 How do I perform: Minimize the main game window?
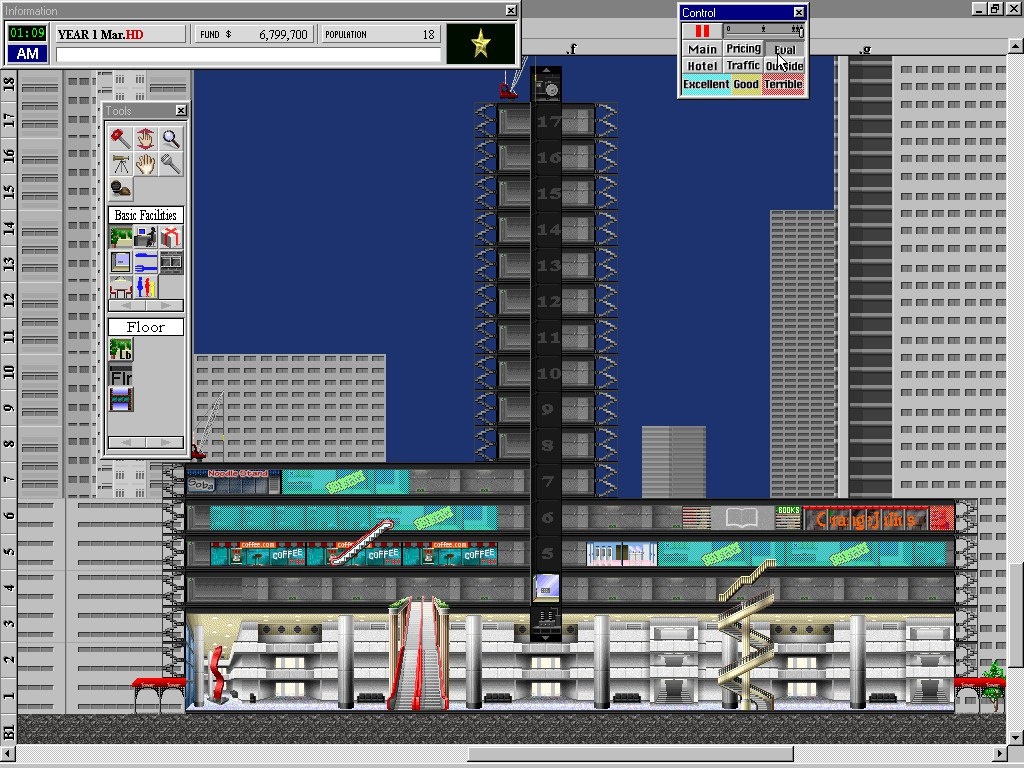(x=978, y=8)
